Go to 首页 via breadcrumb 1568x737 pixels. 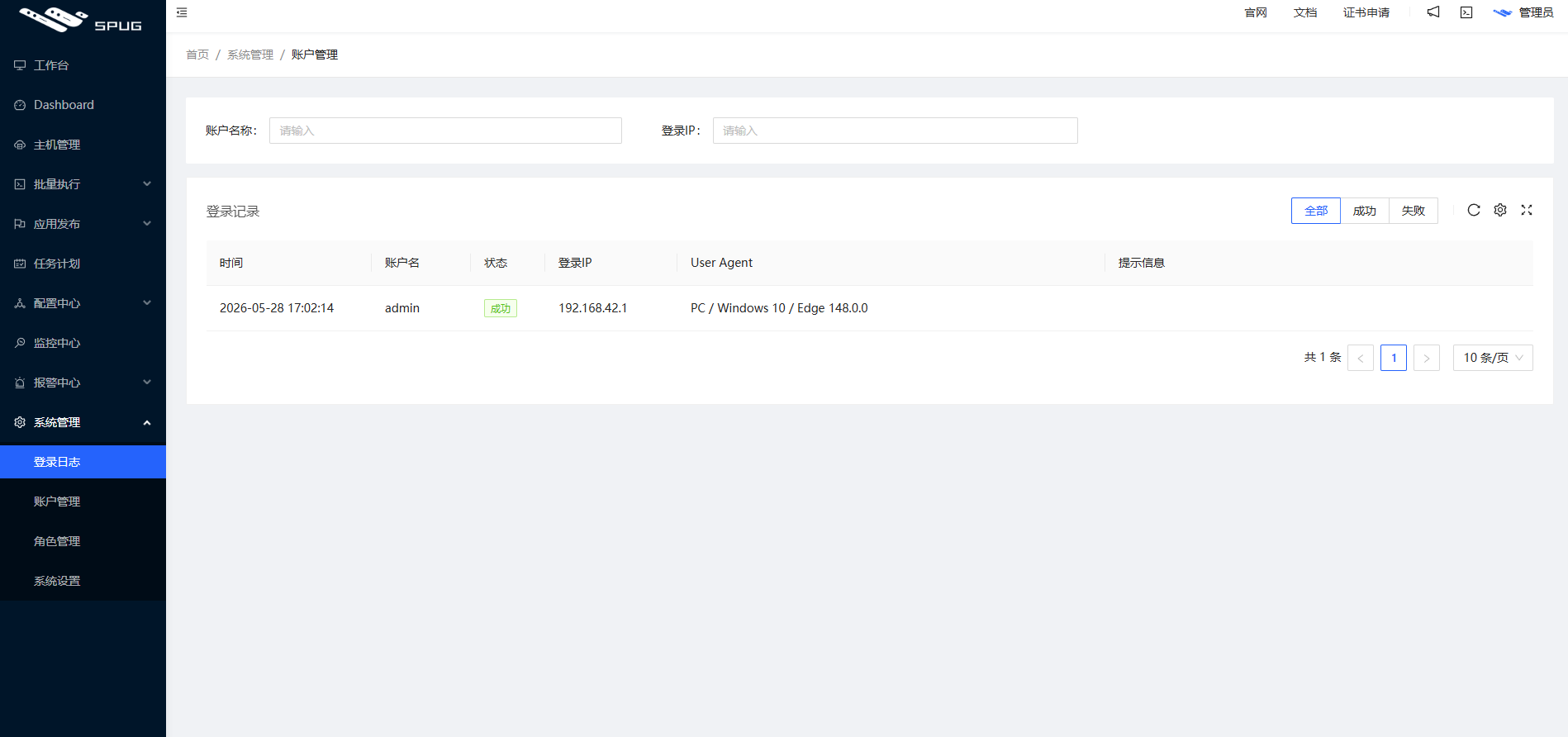pos(197,55)
